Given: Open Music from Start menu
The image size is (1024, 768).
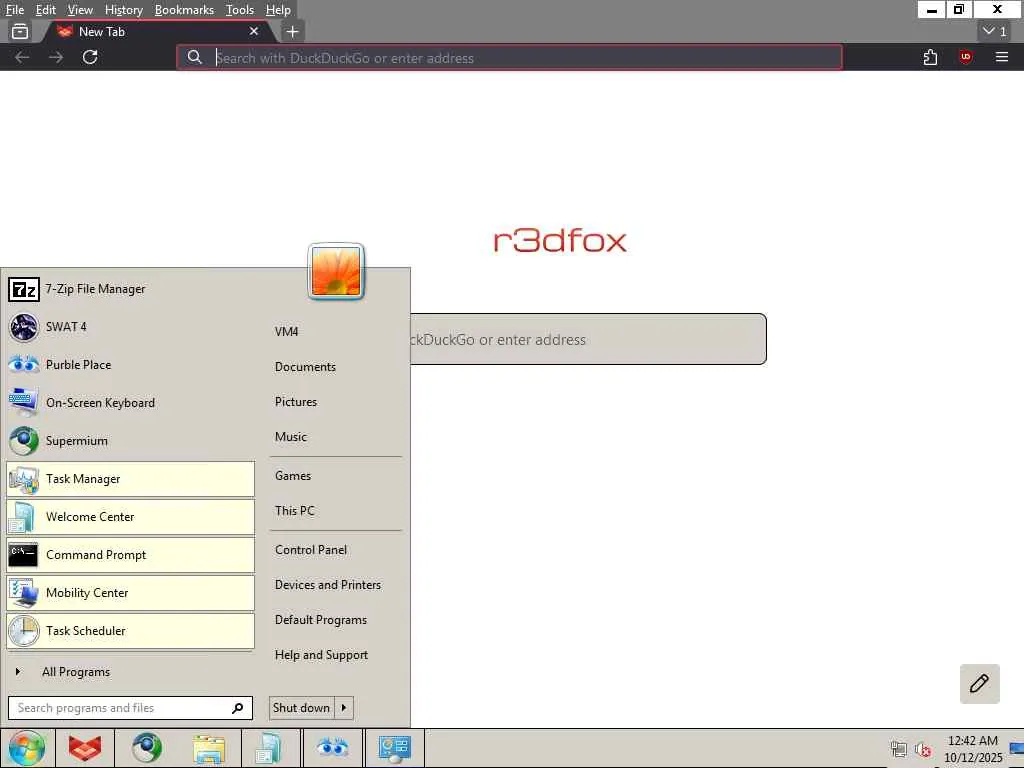Looking at the screenshot, I should (291, 436).
